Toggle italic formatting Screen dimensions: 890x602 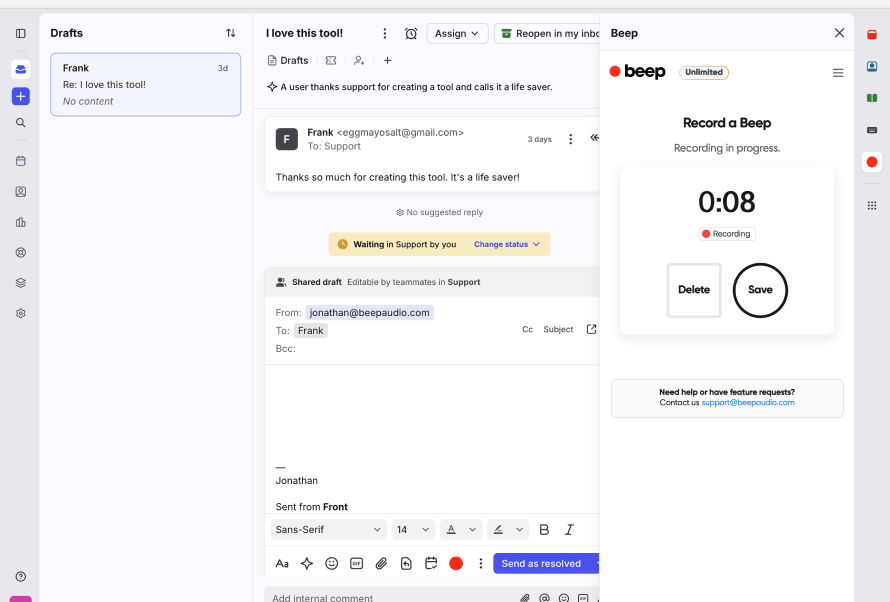(x=569, y=529)
